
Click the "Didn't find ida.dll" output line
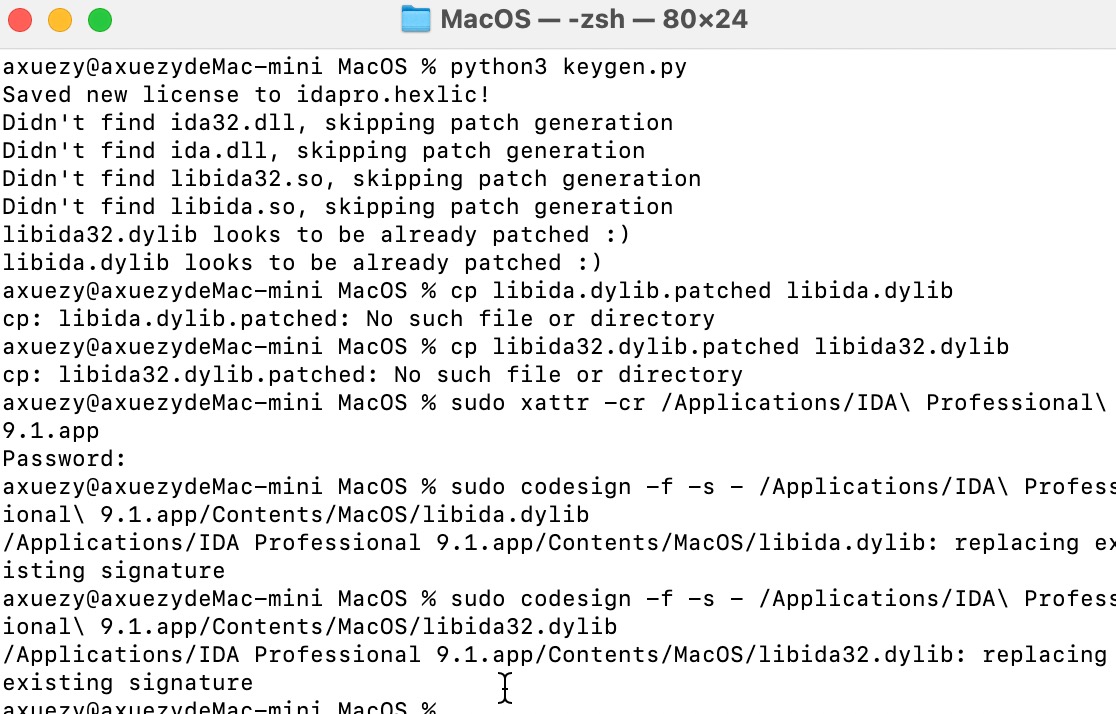[x=323, y=151]
